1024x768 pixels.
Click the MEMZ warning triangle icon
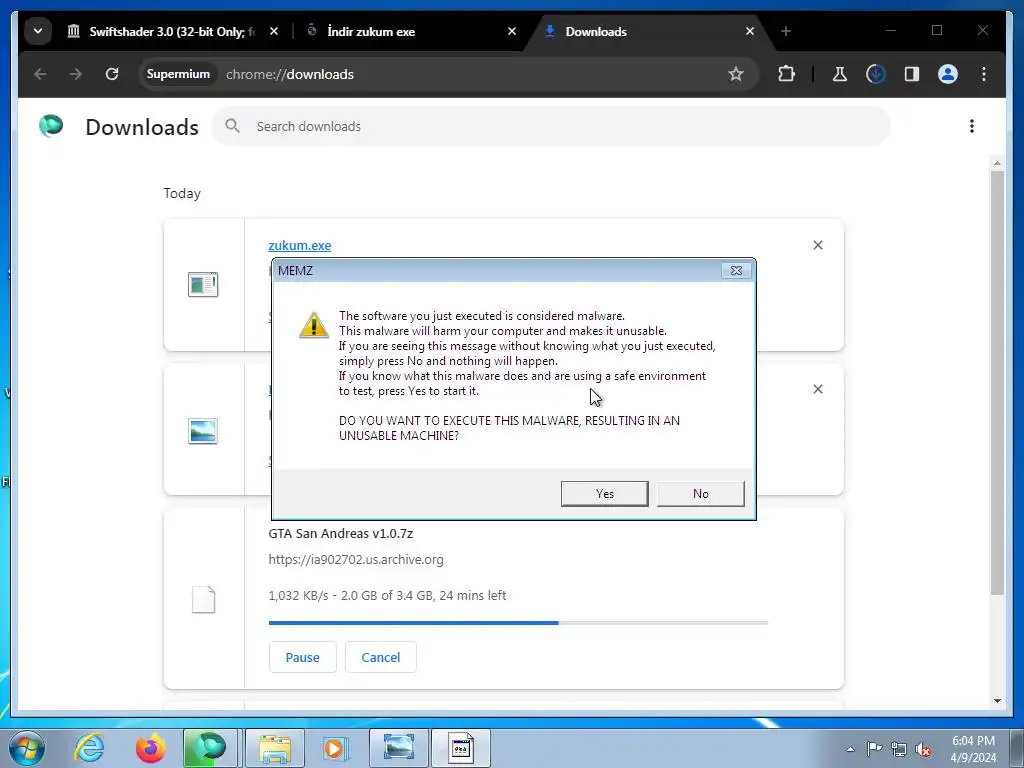pyautogui.click(x=313, y=325)
